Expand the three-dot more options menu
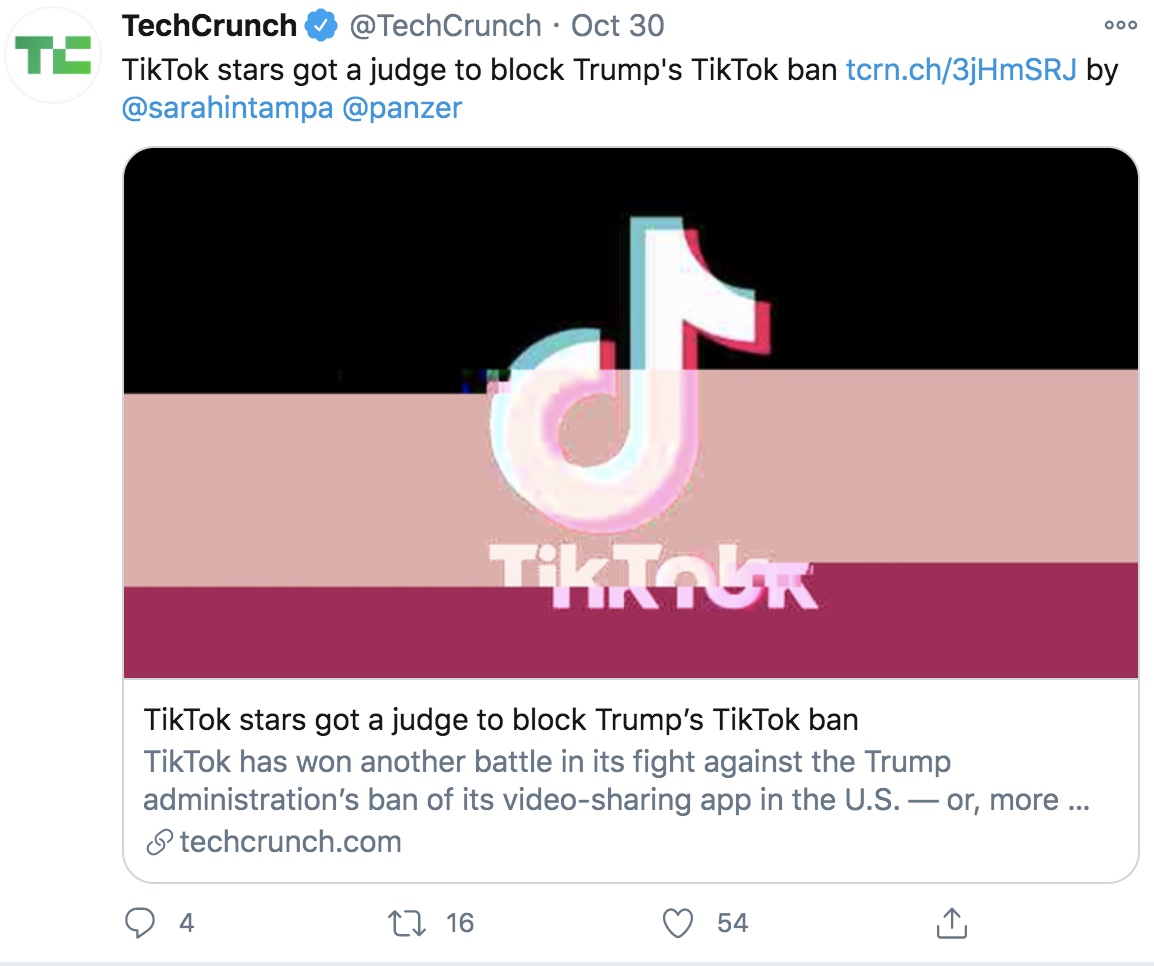The width and height of the screenshot is (1154, 966). coord(1120,25)
